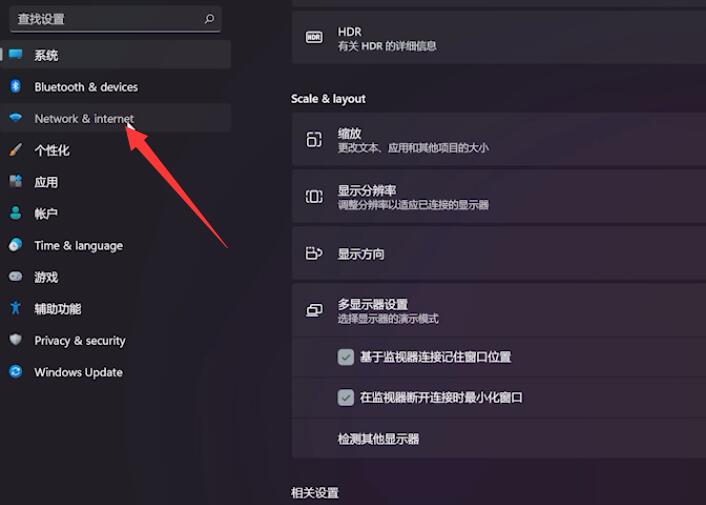Open 辅助功能 settings
Screen dimensions: 706x505
(115, 308)
